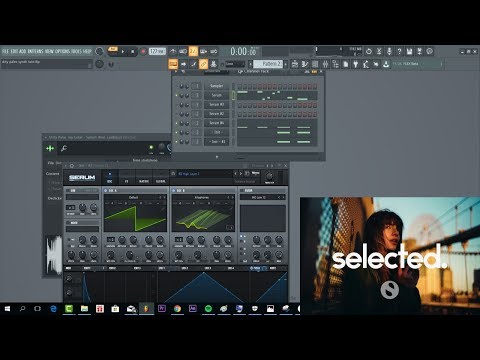Toggle Serum's OSC B enable switch
The height and width of the screenshot is (360, 480).
(174, 191)
